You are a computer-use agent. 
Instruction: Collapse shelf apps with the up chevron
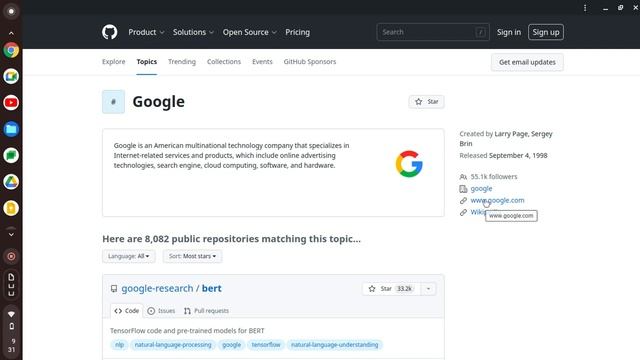(11, 33)
